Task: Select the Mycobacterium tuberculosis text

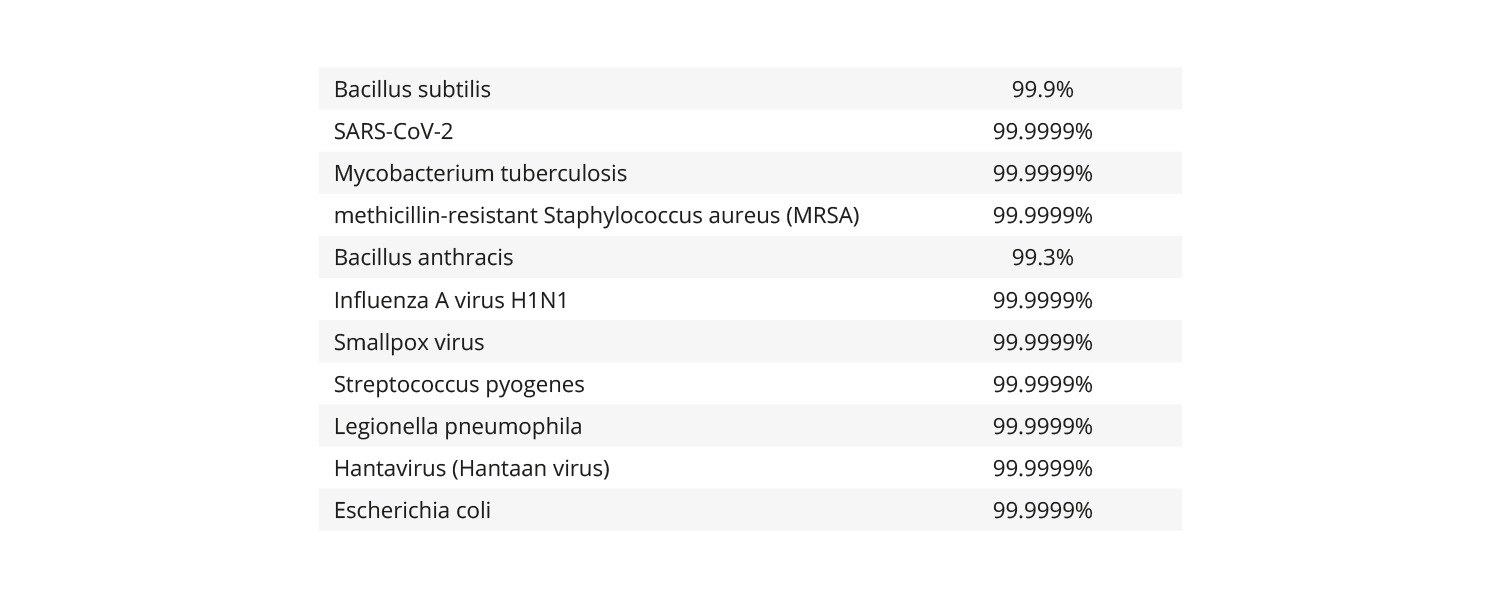Action: (x=480, y=173)
